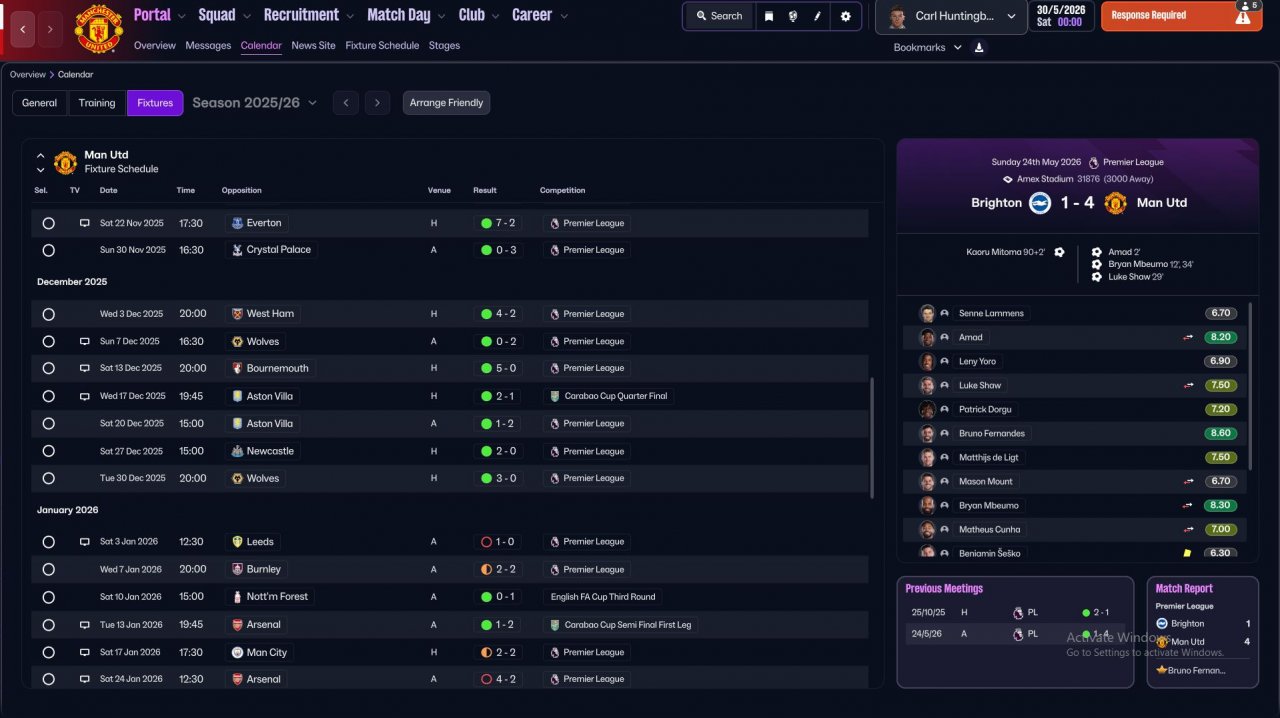
Task: Select the Nott'm Forest fixture radio button
Action: [48, 597]
